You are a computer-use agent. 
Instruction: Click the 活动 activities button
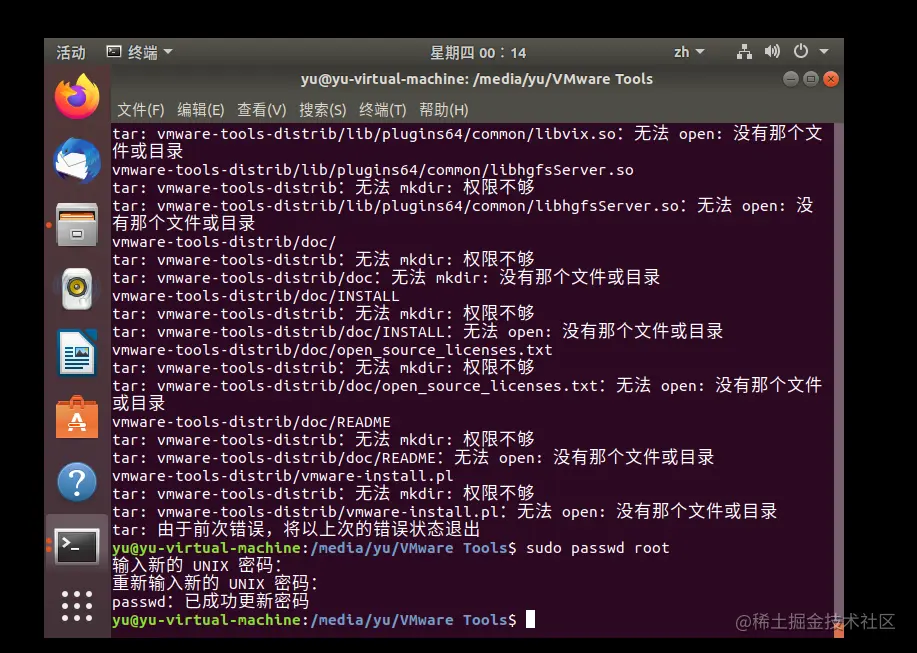(x=71, y=52)
